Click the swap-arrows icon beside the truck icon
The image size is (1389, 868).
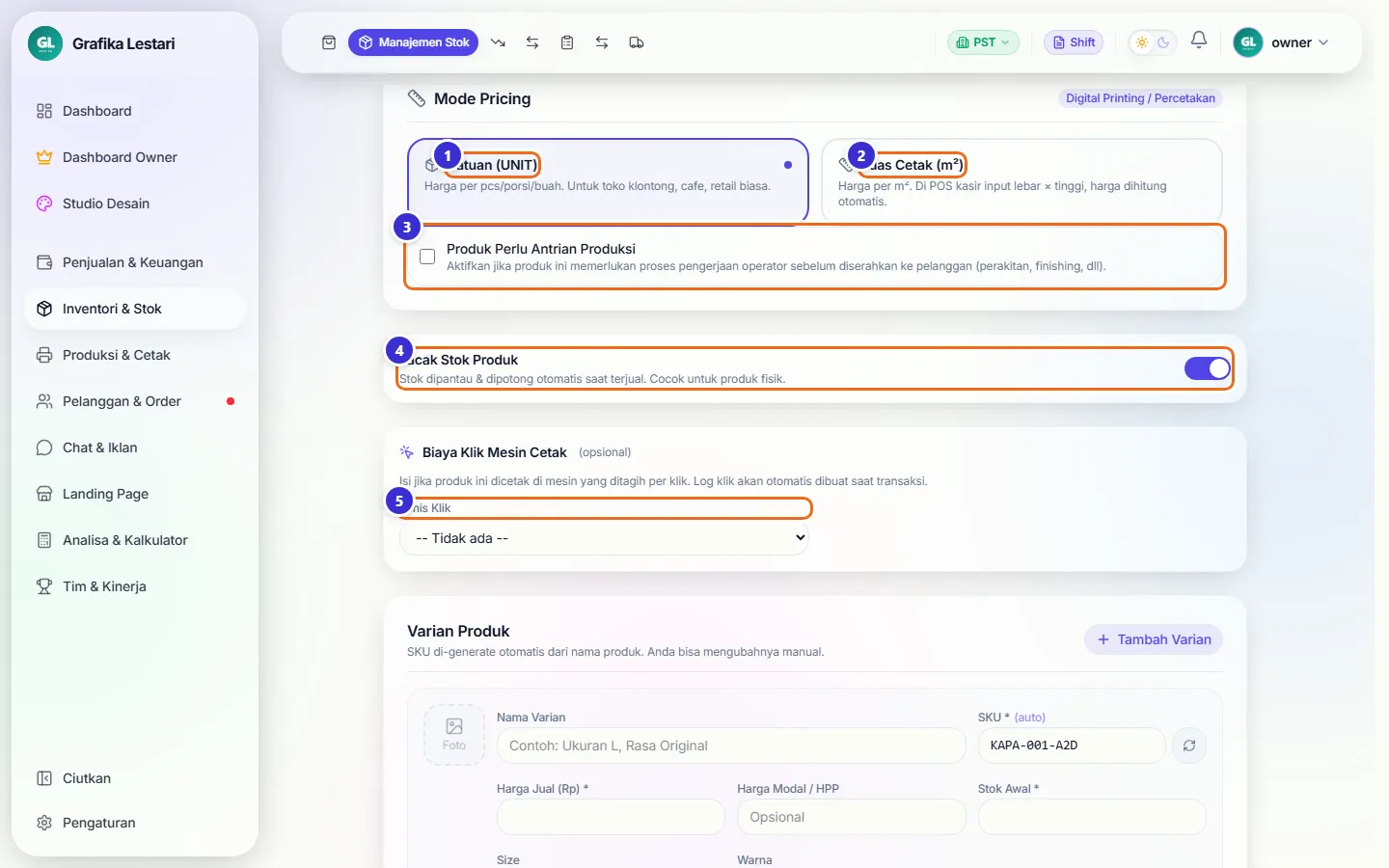[602, 42]
